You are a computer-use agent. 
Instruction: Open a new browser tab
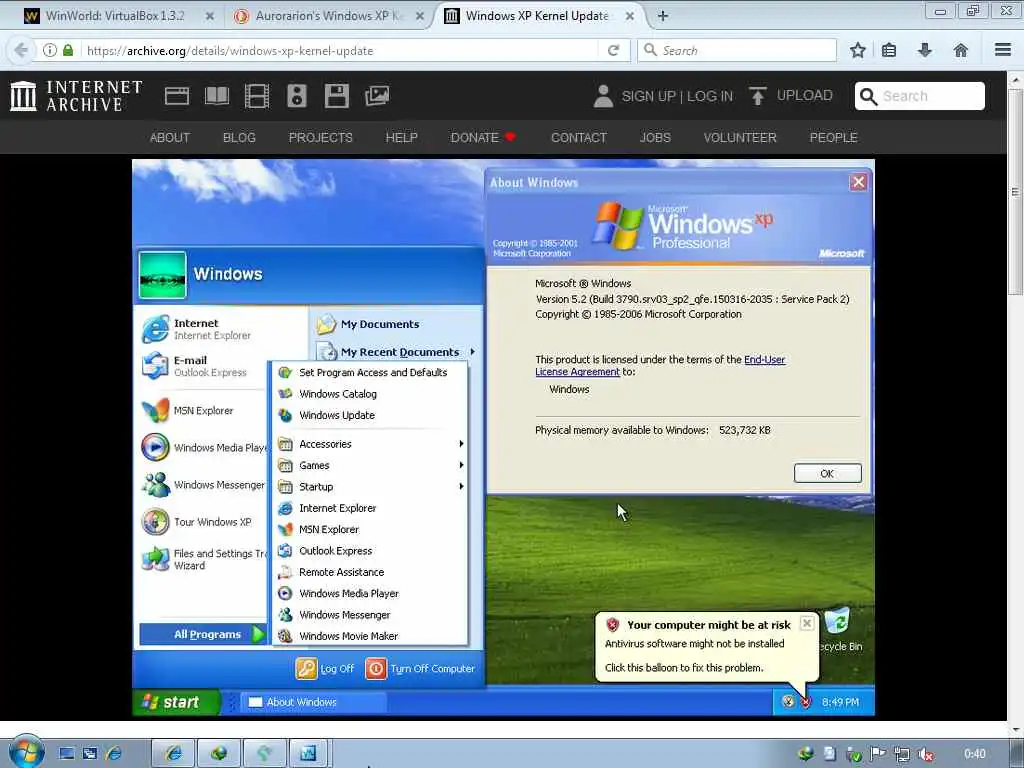click(663, 16)
